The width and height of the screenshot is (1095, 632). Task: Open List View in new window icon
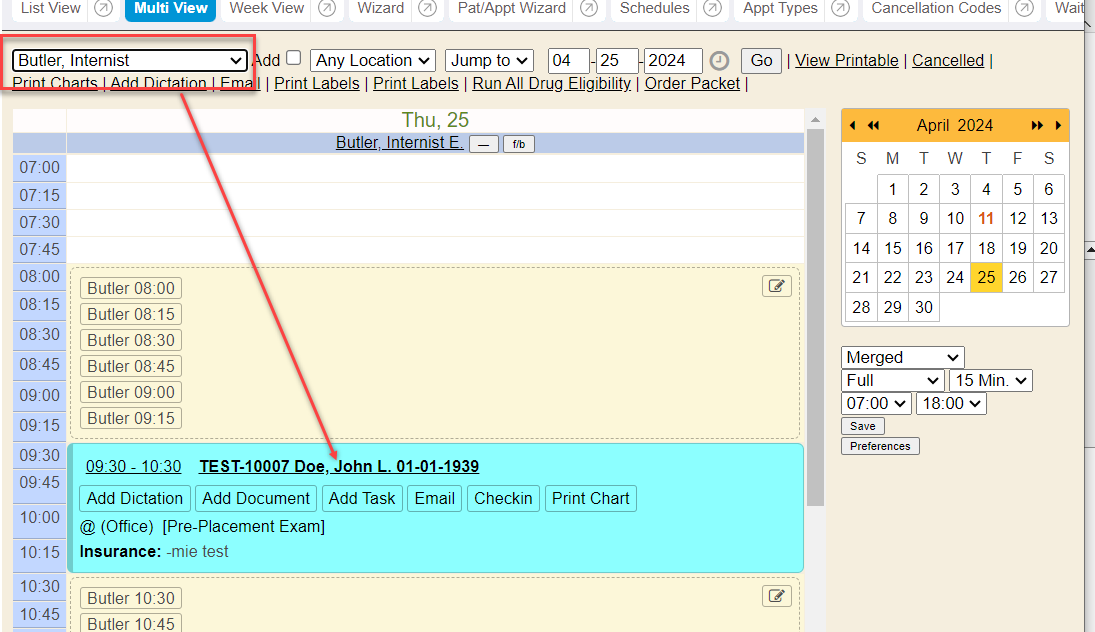click(x=103, y=9)
